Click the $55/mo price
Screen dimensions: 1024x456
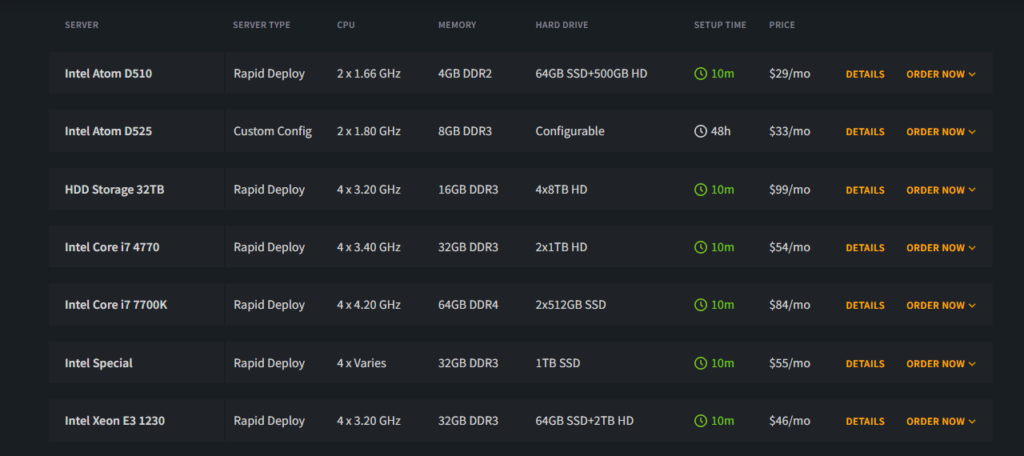point(790,363)
